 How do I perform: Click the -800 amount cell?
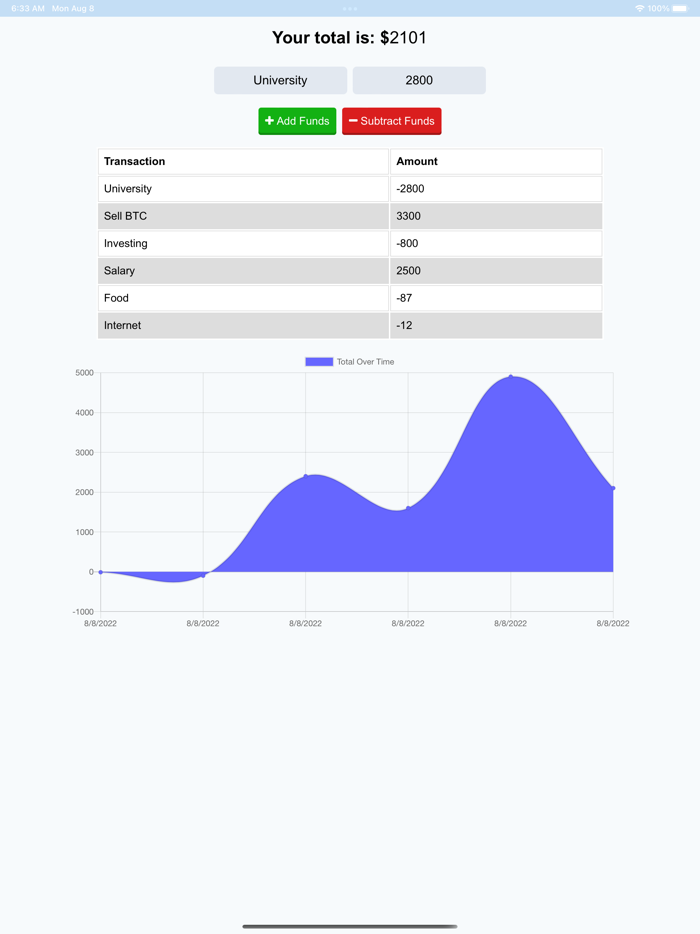[496, 244]
